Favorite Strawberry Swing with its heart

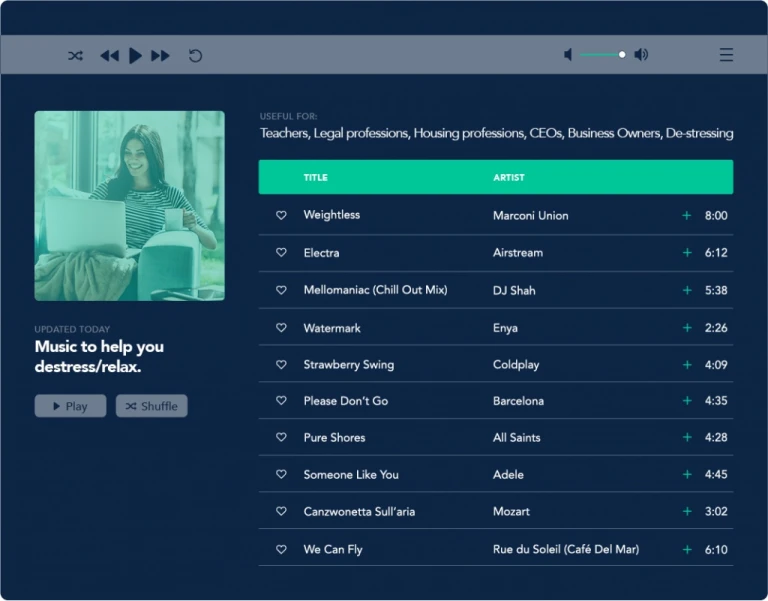281,364
